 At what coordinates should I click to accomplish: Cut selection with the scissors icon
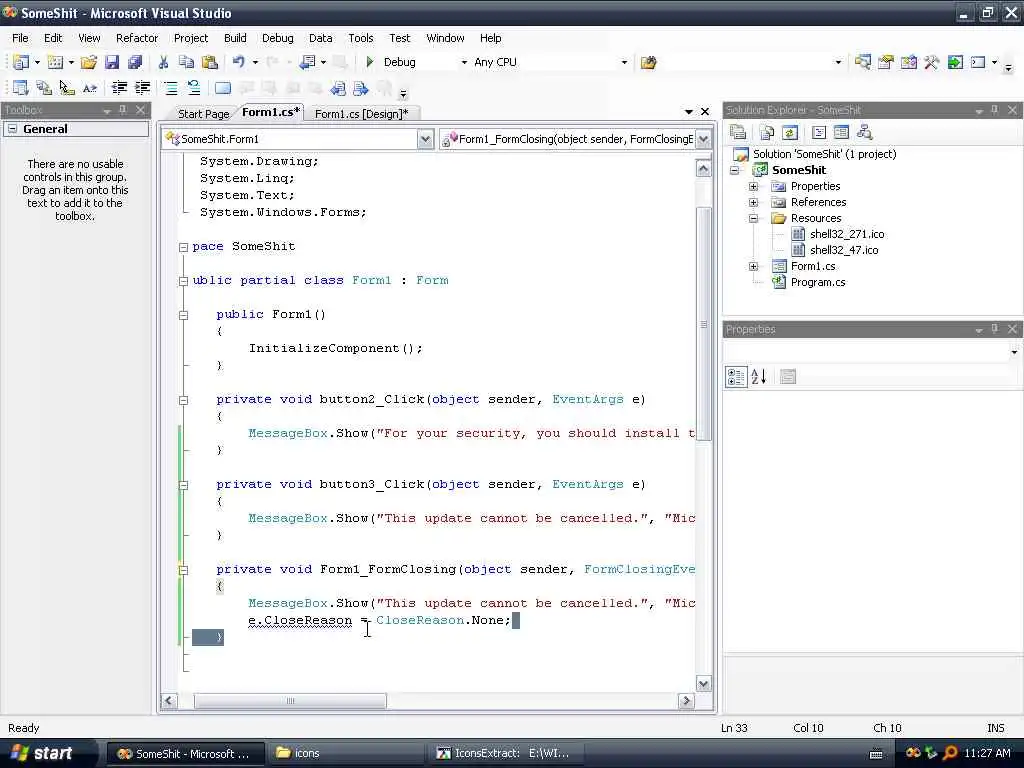pyautogui.click(x=163, y=62)
